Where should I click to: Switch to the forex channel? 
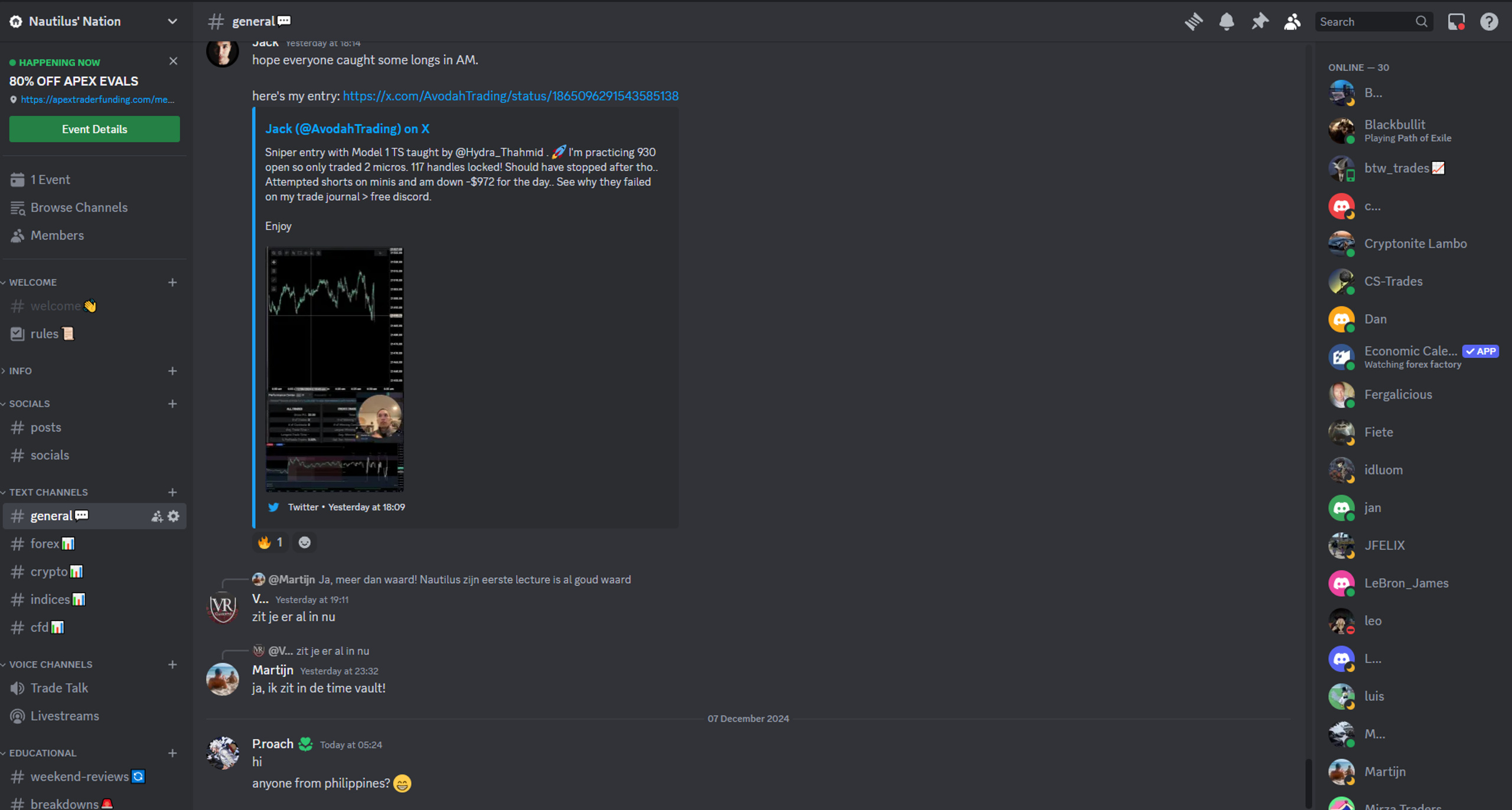(94, 544)
